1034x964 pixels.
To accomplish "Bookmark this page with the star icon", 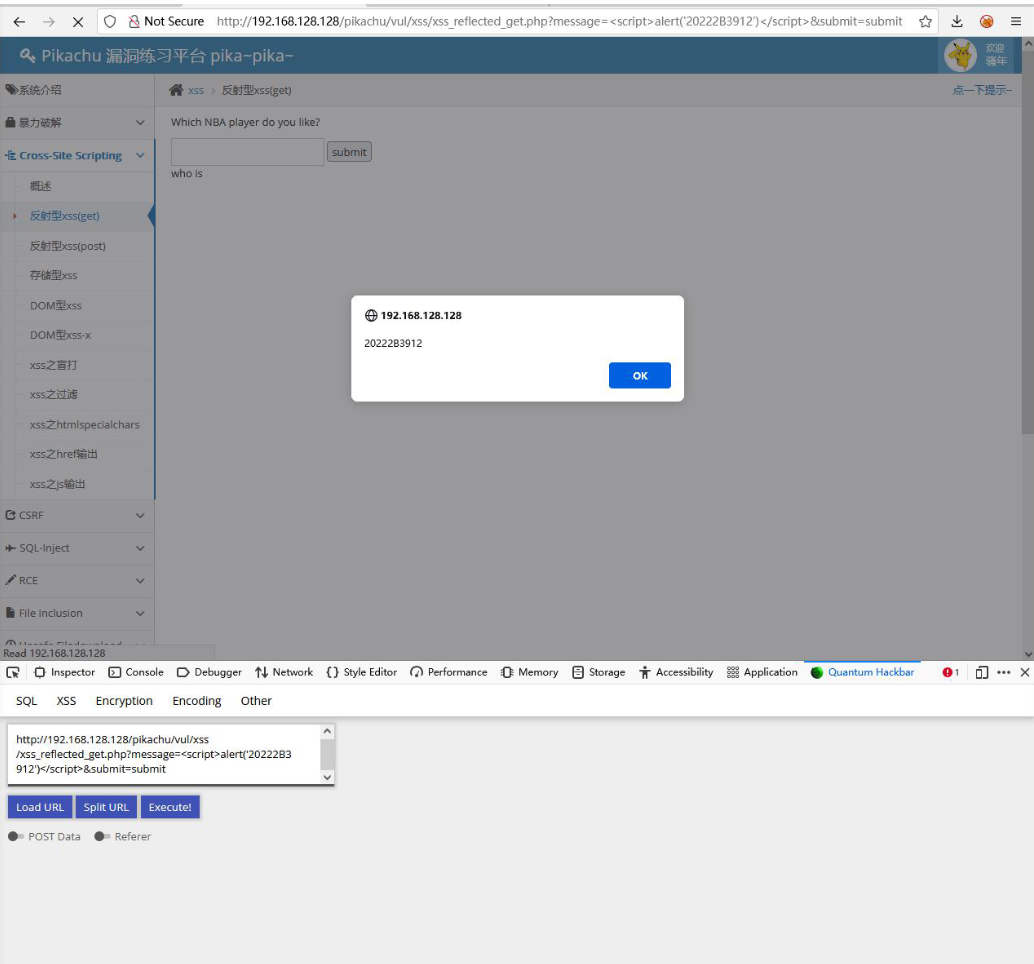I will [x=925, y=22].
